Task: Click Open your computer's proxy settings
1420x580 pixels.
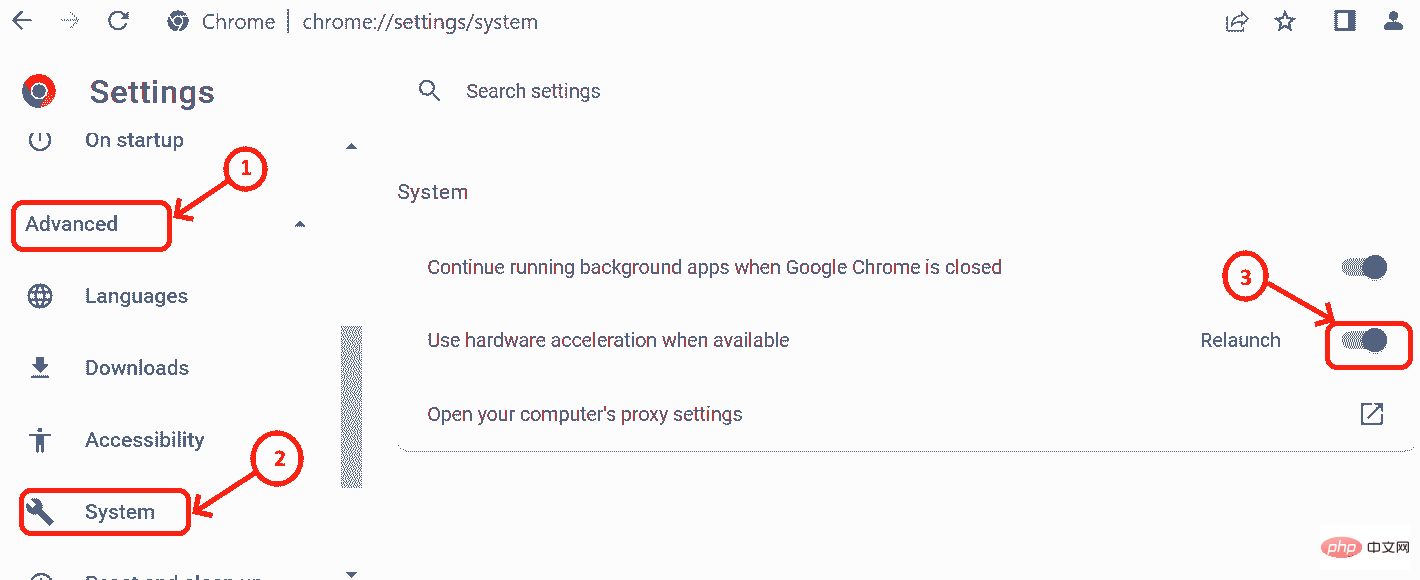Action: [585, 413]
